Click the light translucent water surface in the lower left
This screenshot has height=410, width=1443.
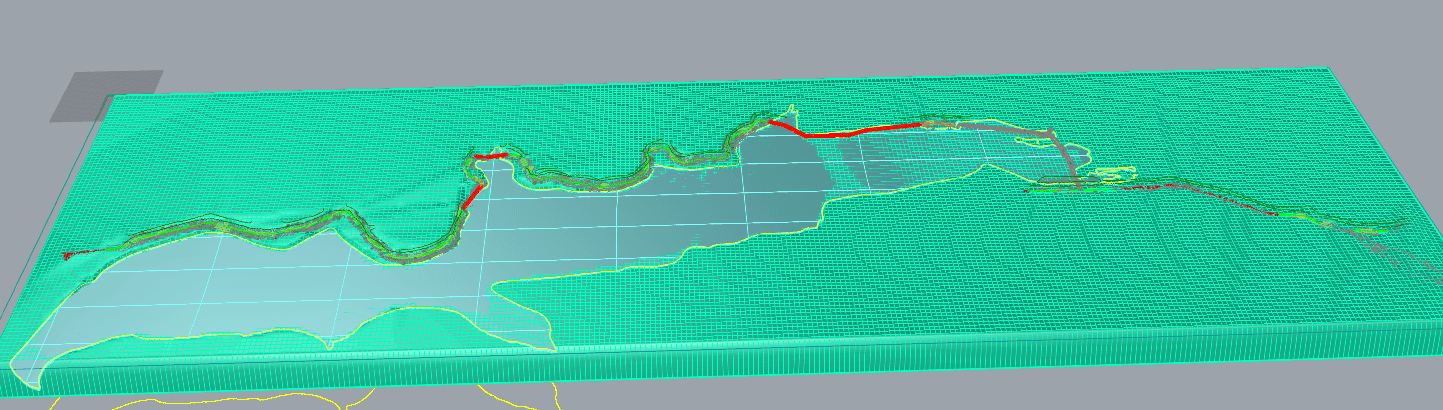click(x=200, y=300)
